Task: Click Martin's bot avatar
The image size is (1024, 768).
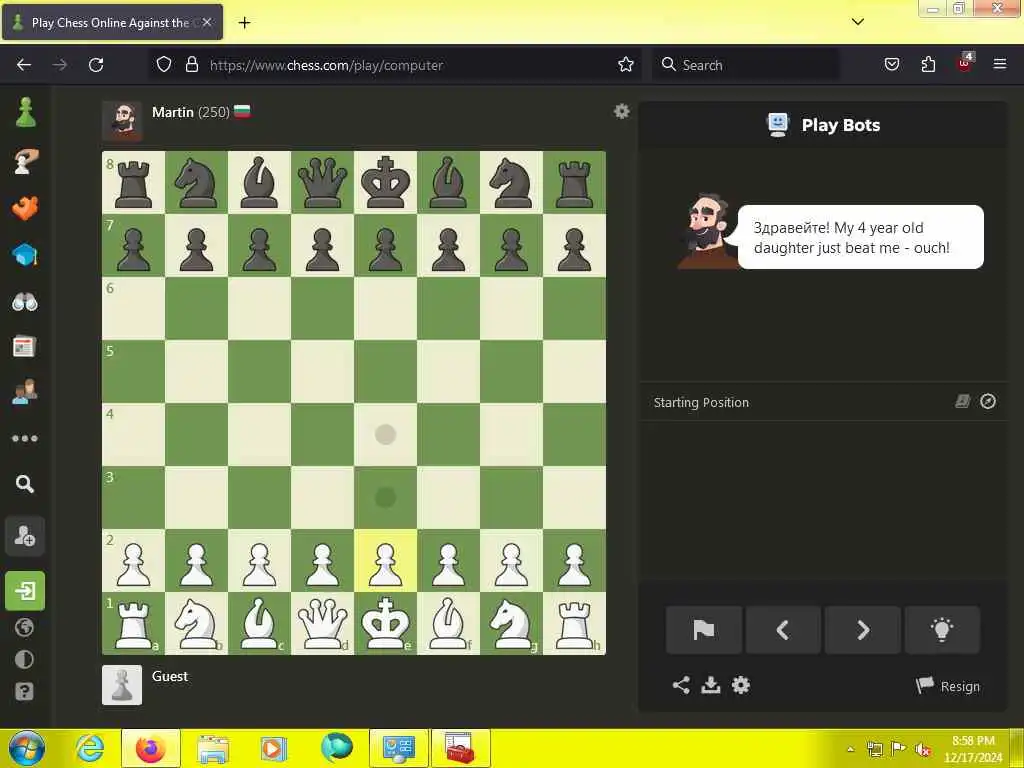Action: [x=122, y=121]
